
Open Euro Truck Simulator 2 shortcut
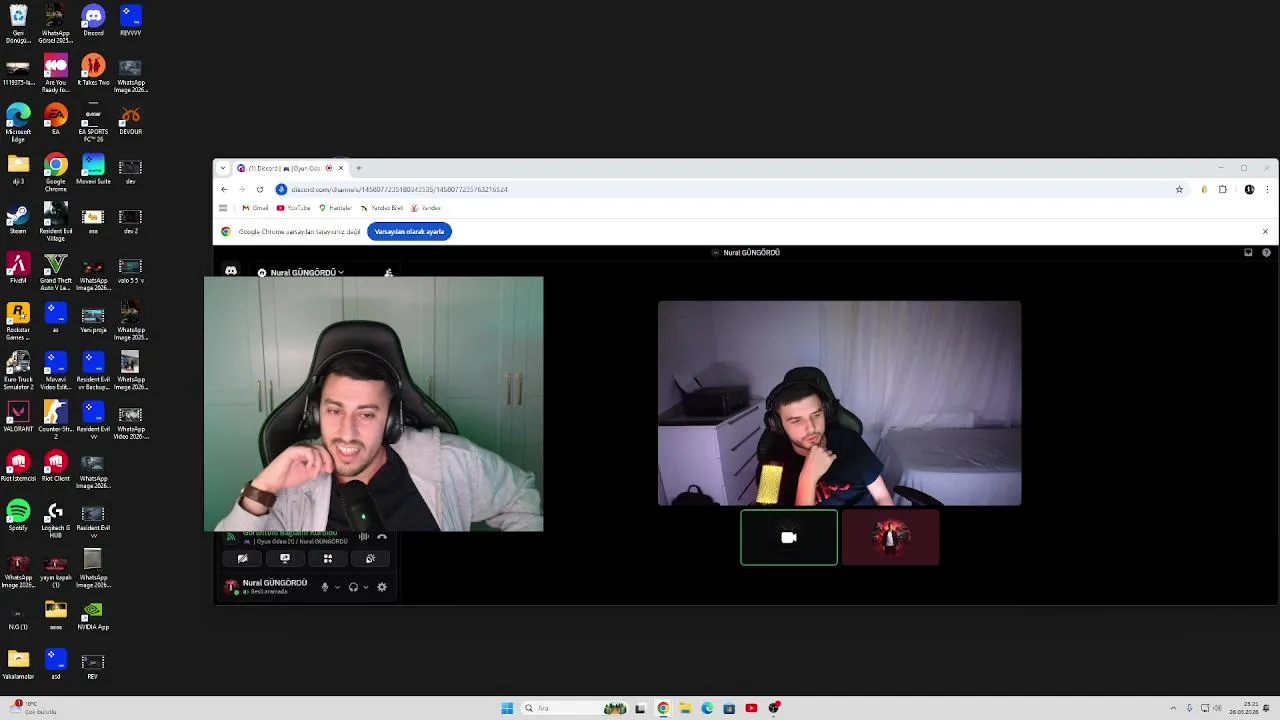click(x=18, y=369)
